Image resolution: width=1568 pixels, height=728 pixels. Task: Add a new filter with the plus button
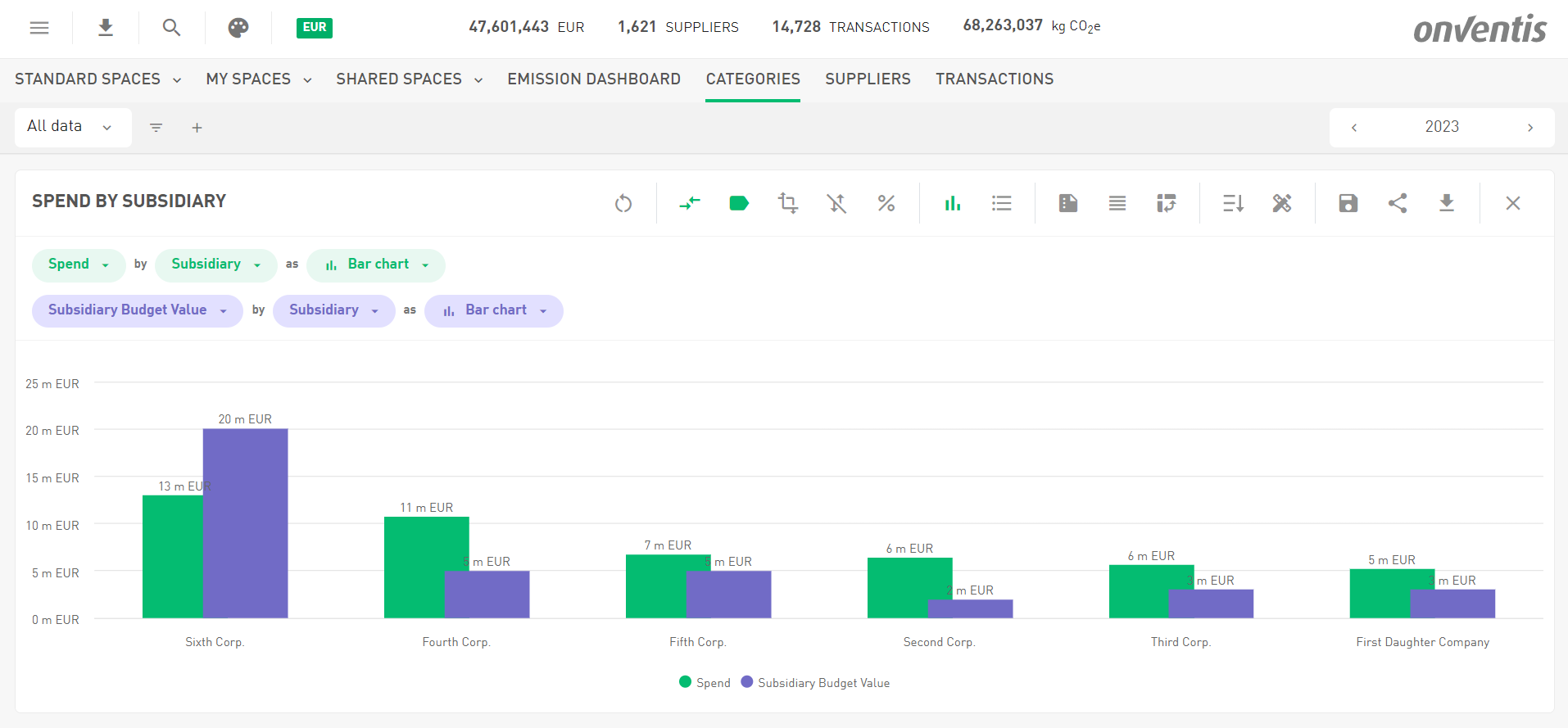click(197, 128)
